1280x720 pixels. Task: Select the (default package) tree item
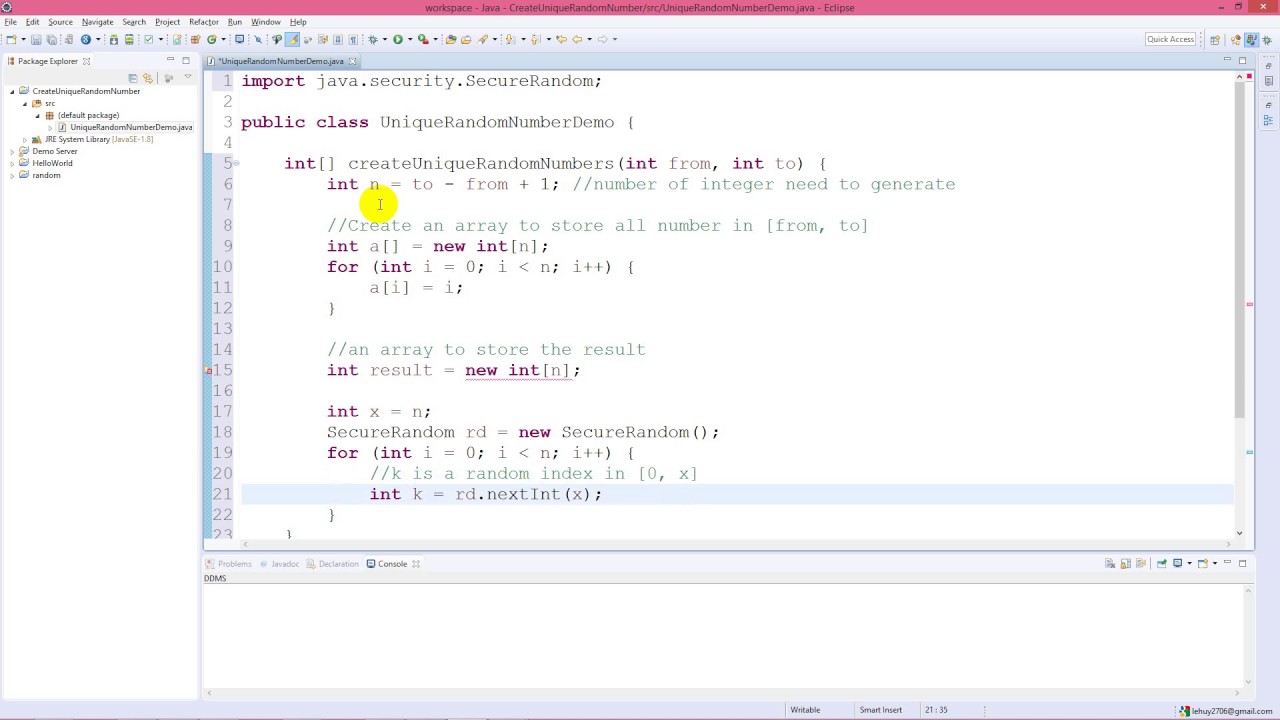pyautogui.click(x=82, y=115)
